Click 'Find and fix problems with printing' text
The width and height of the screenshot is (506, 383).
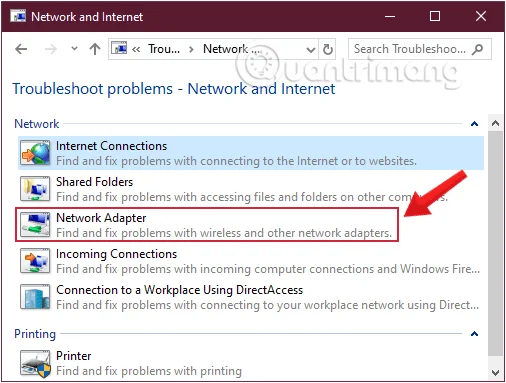click(149, 371)
